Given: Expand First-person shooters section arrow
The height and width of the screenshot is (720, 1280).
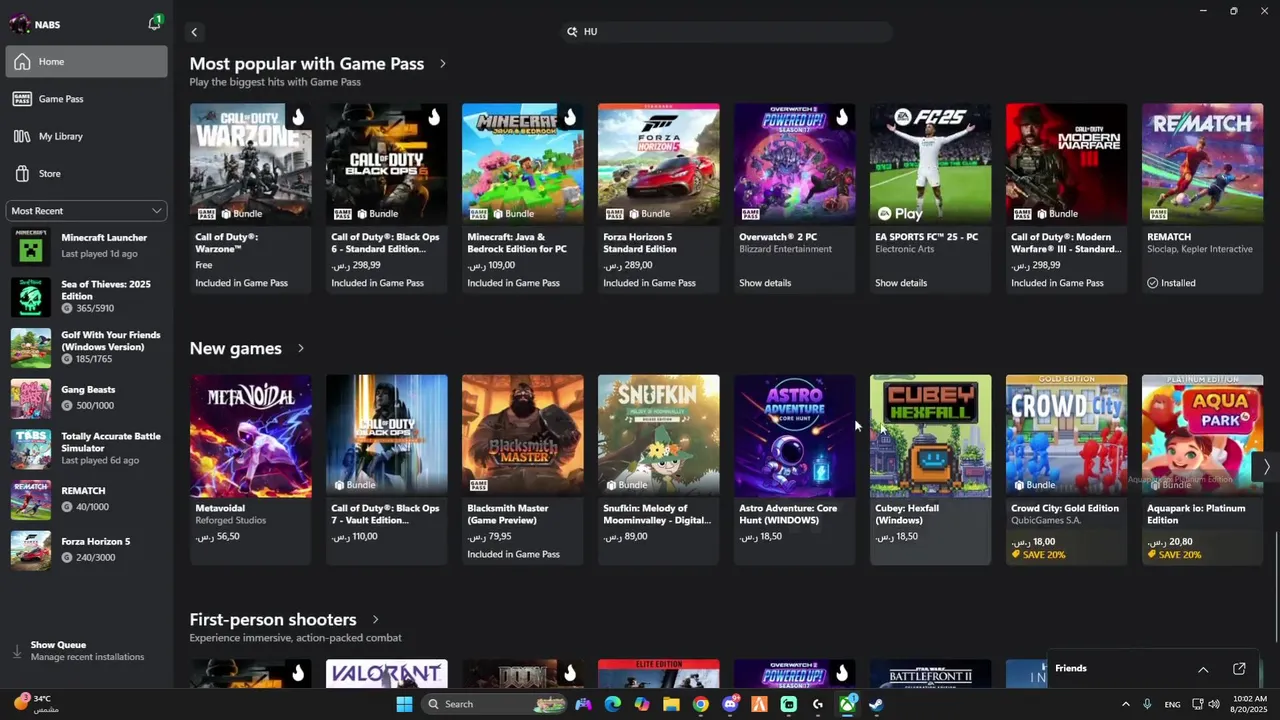Looking at the screenshot, I should [x=375, y=620].
